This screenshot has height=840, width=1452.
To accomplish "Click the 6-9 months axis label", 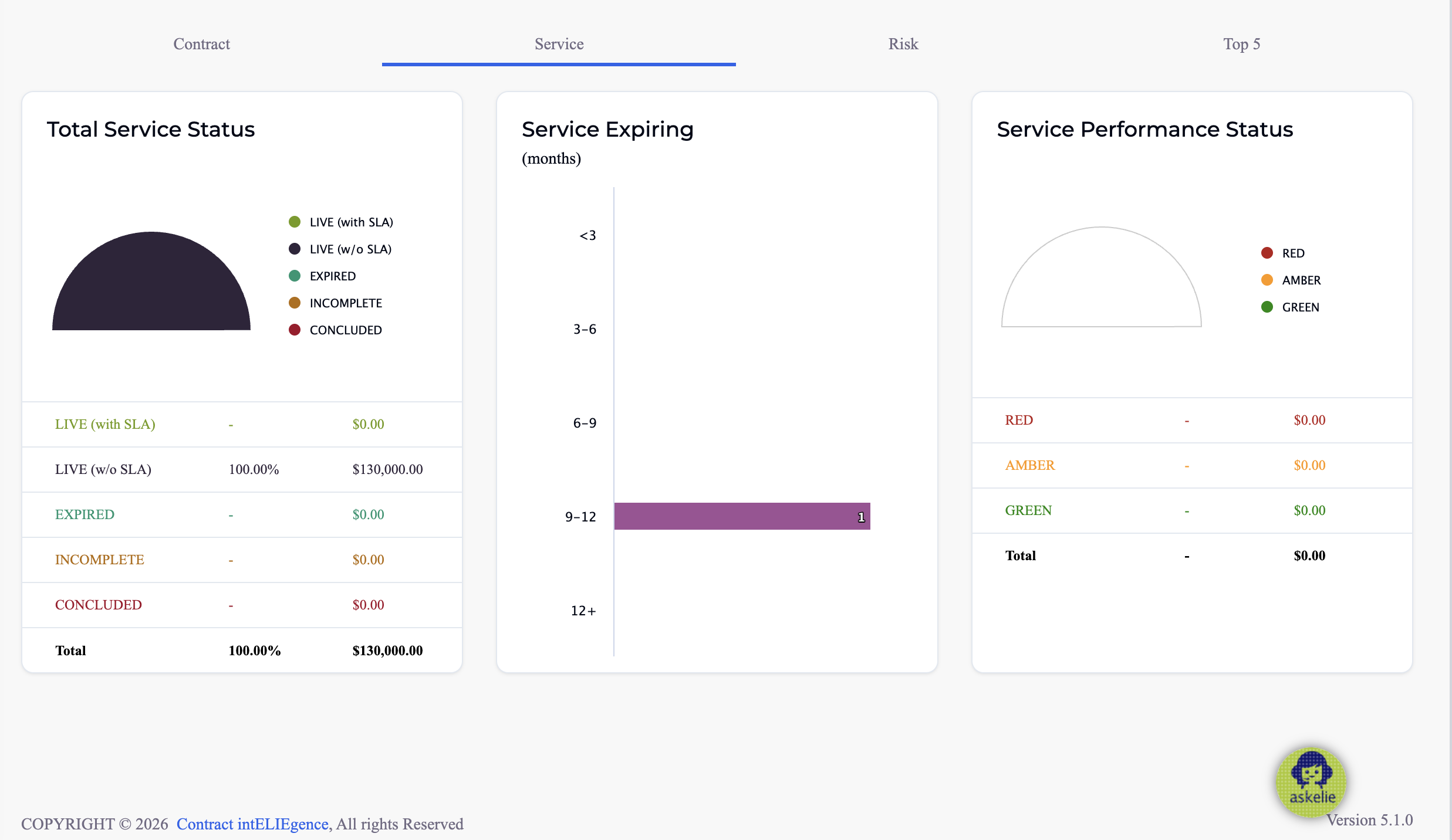I will coord(585,423).
